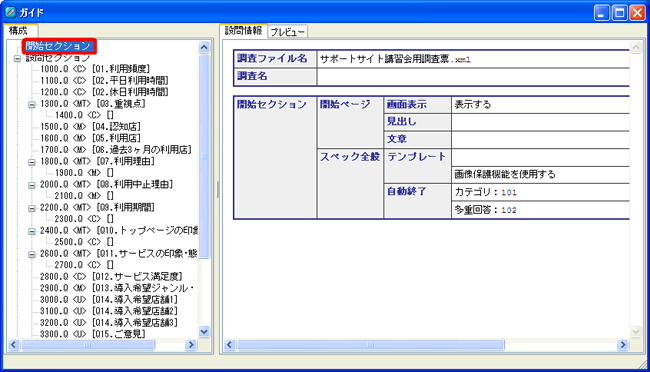The image size is (650, 372).
Task: Select 1400.0 <C> [] child row
Action: click(84, 115)
